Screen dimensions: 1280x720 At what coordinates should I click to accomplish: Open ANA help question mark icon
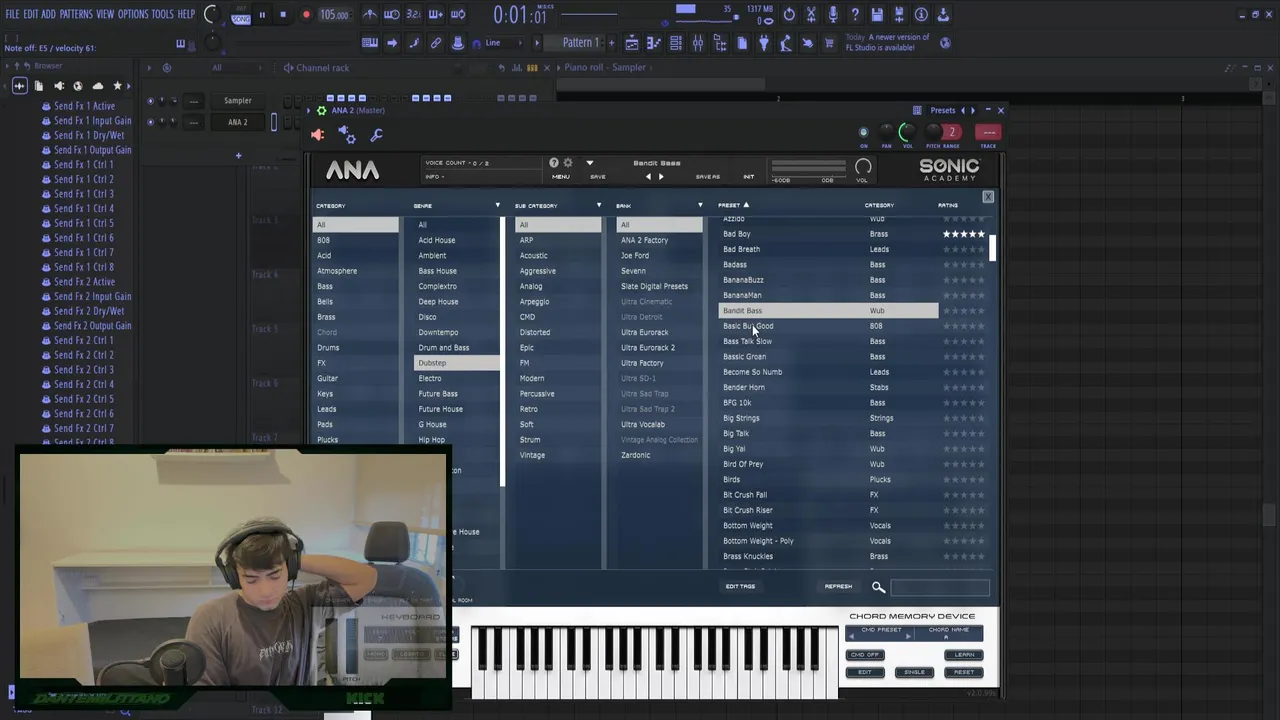coord(554,163)
